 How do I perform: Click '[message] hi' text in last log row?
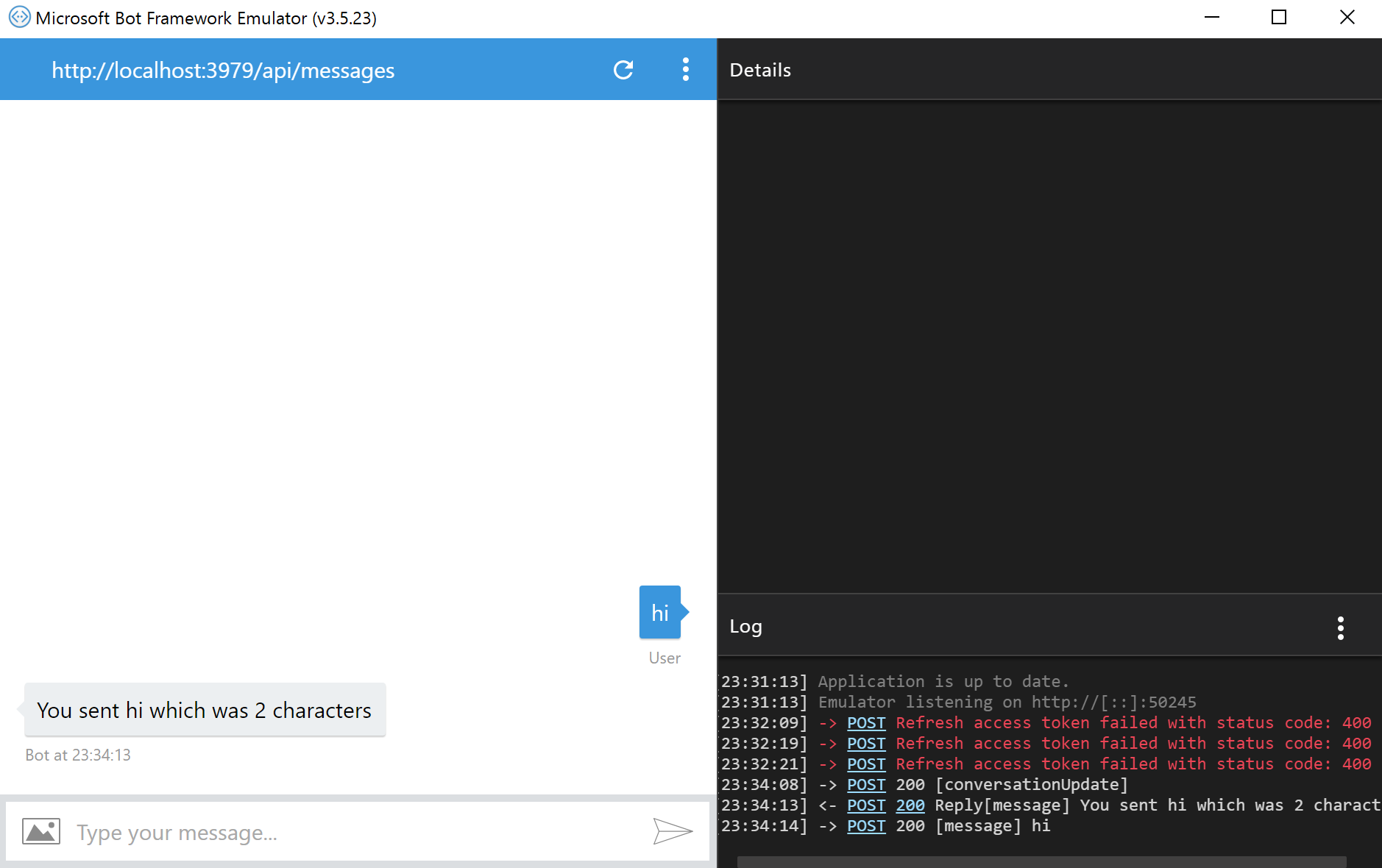(x=993, y=826)
